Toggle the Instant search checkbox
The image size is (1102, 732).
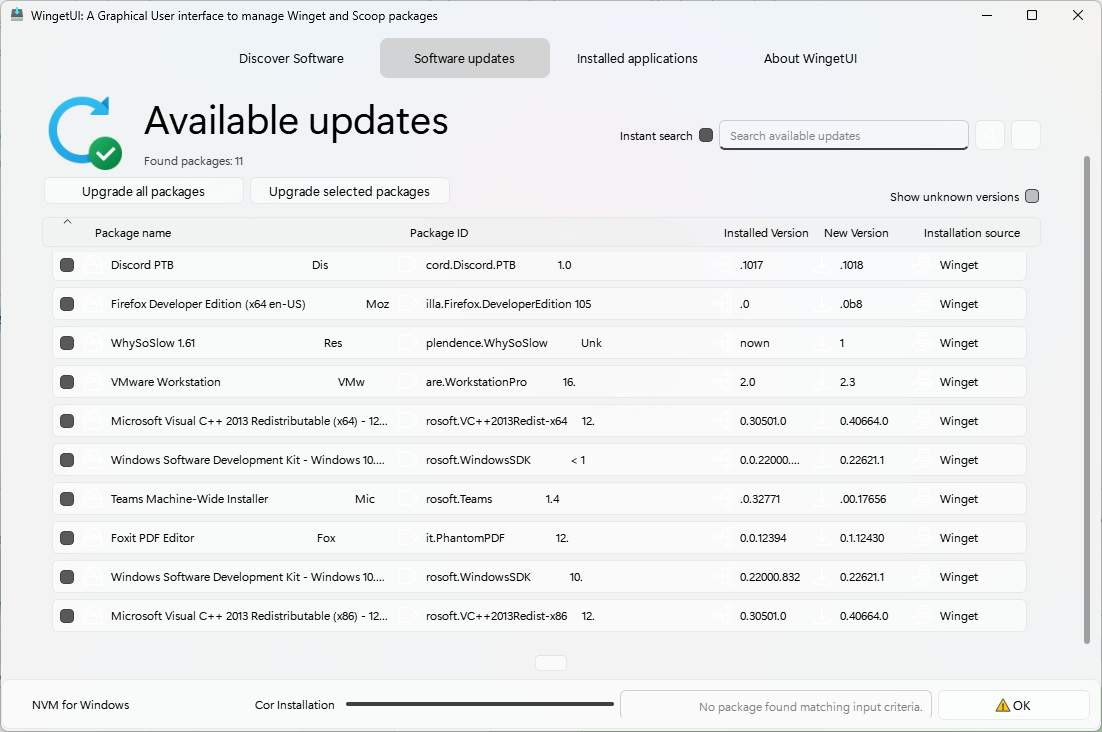pyautogui.click(x=706, y=135)
